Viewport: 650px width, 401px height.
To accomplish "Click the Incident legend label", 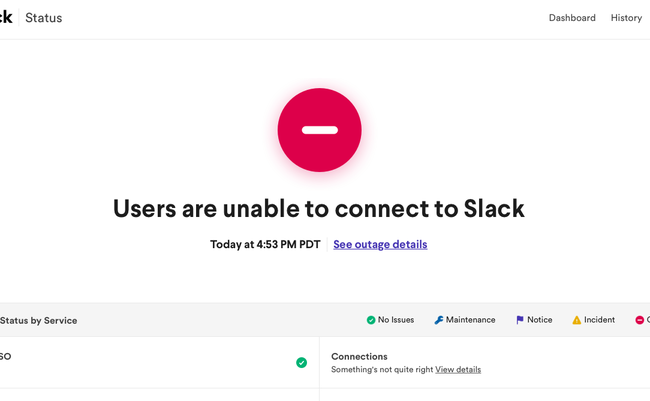I will pos(600,320).
